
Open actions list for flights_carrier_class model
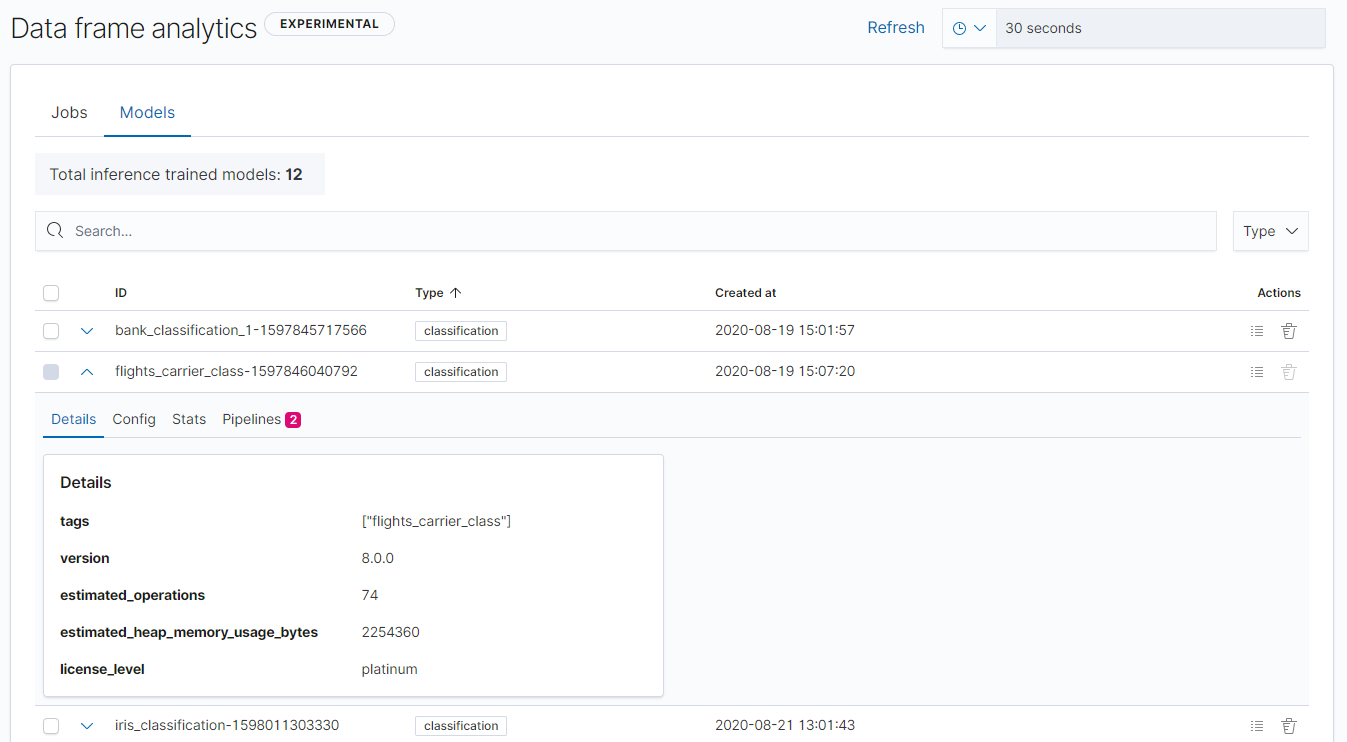(x=1257, y=371)
